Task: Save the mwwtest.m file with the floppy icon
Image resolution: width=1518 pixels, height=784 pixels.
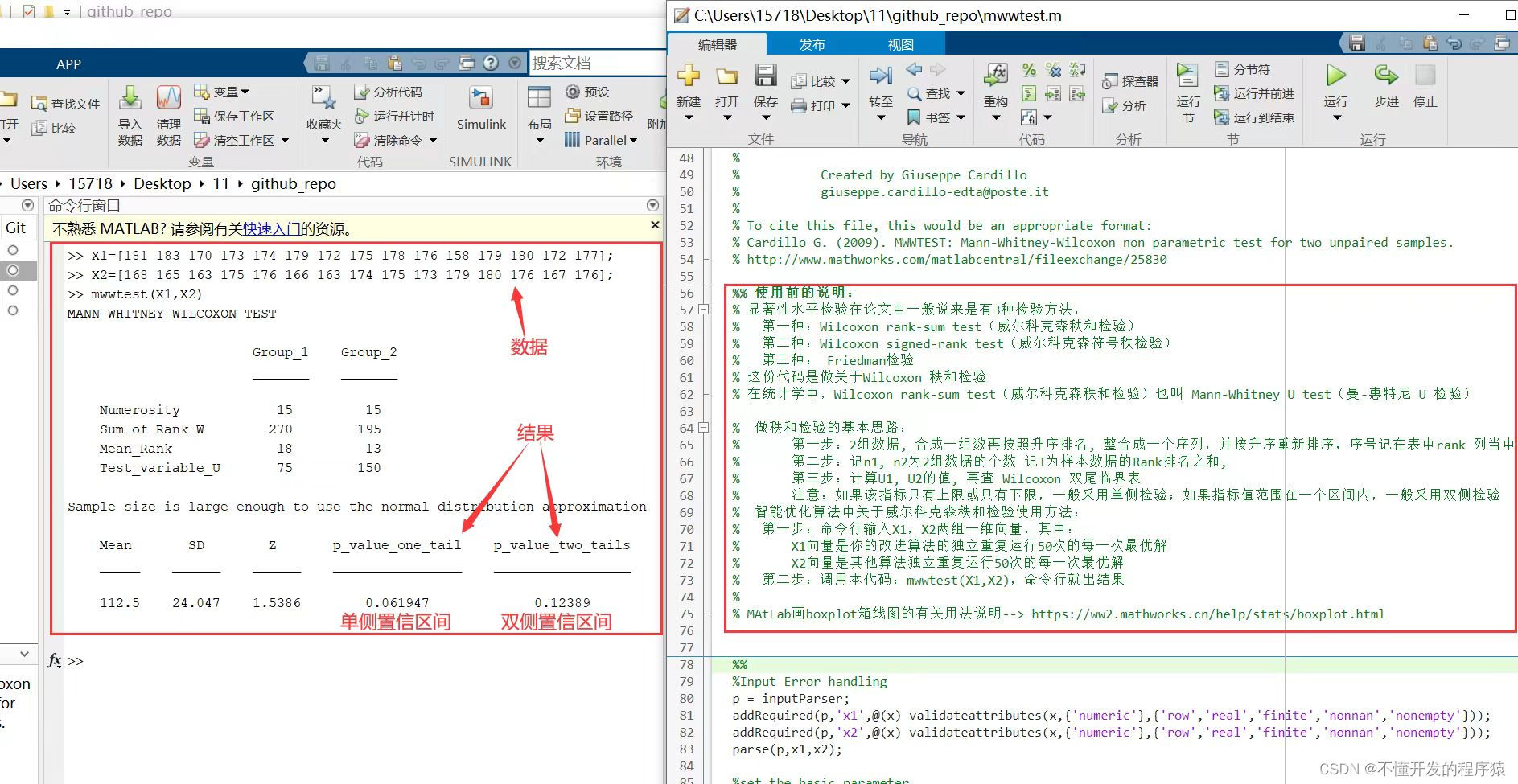Action: coord(765,76)
